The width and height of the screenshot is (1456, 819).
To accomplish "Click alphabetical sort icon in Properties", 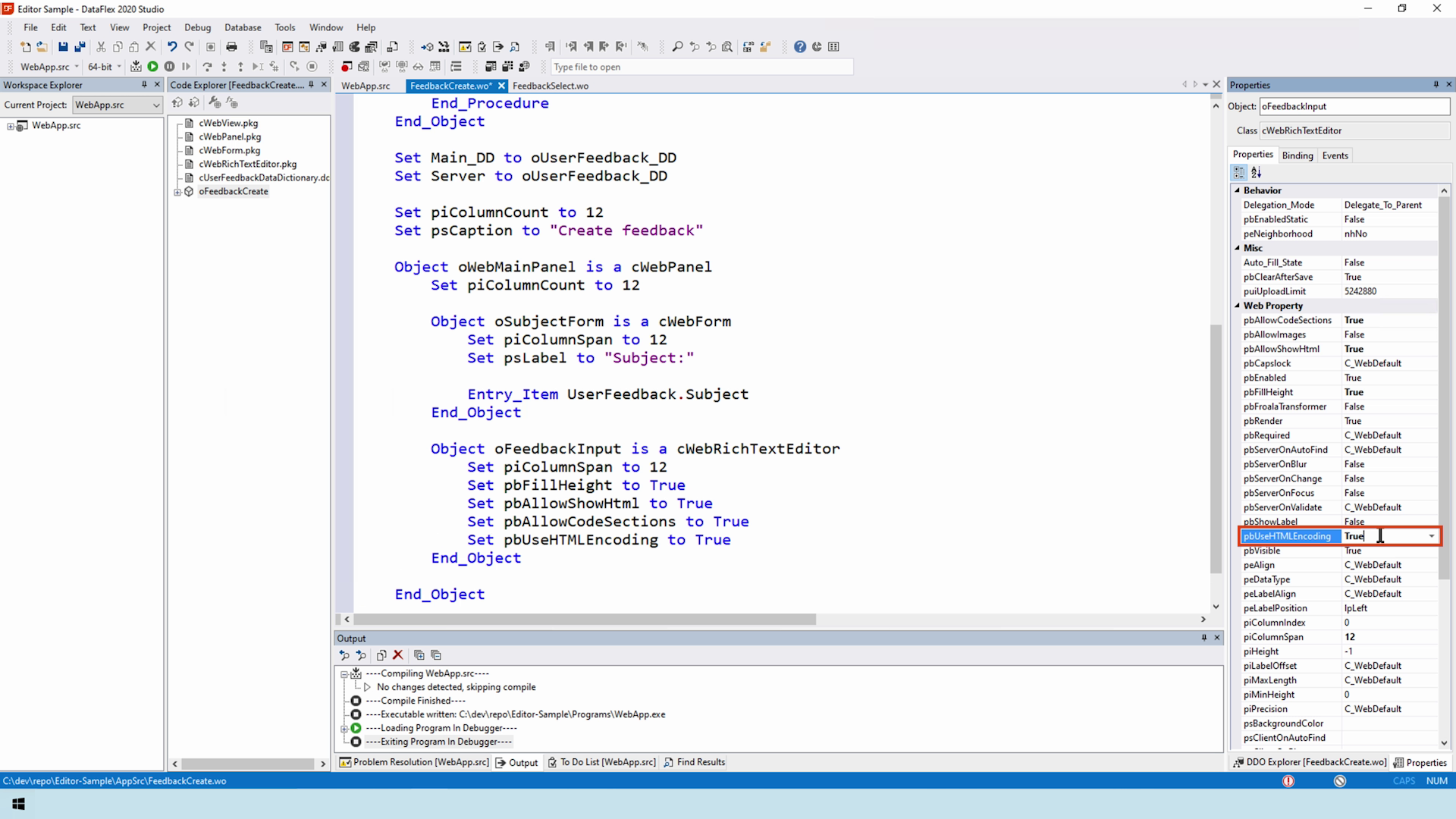I will [1256, 173].
